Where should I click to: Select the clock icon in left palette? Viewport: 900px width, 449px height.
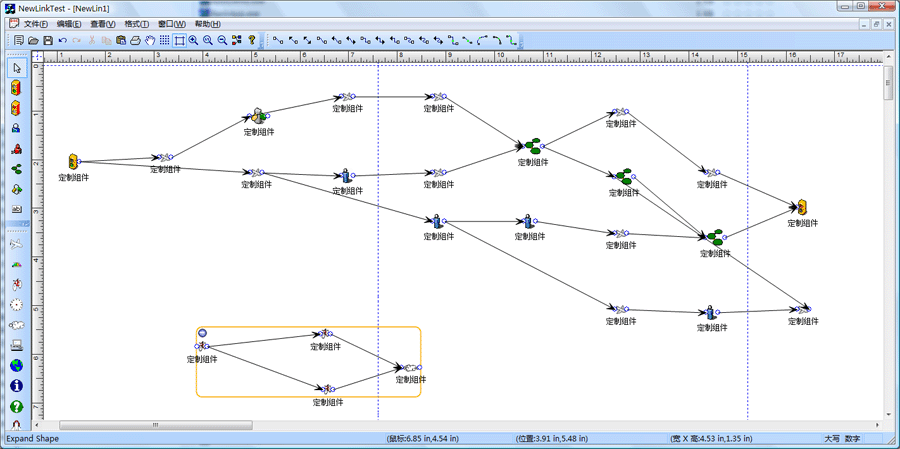click(16, 305)
